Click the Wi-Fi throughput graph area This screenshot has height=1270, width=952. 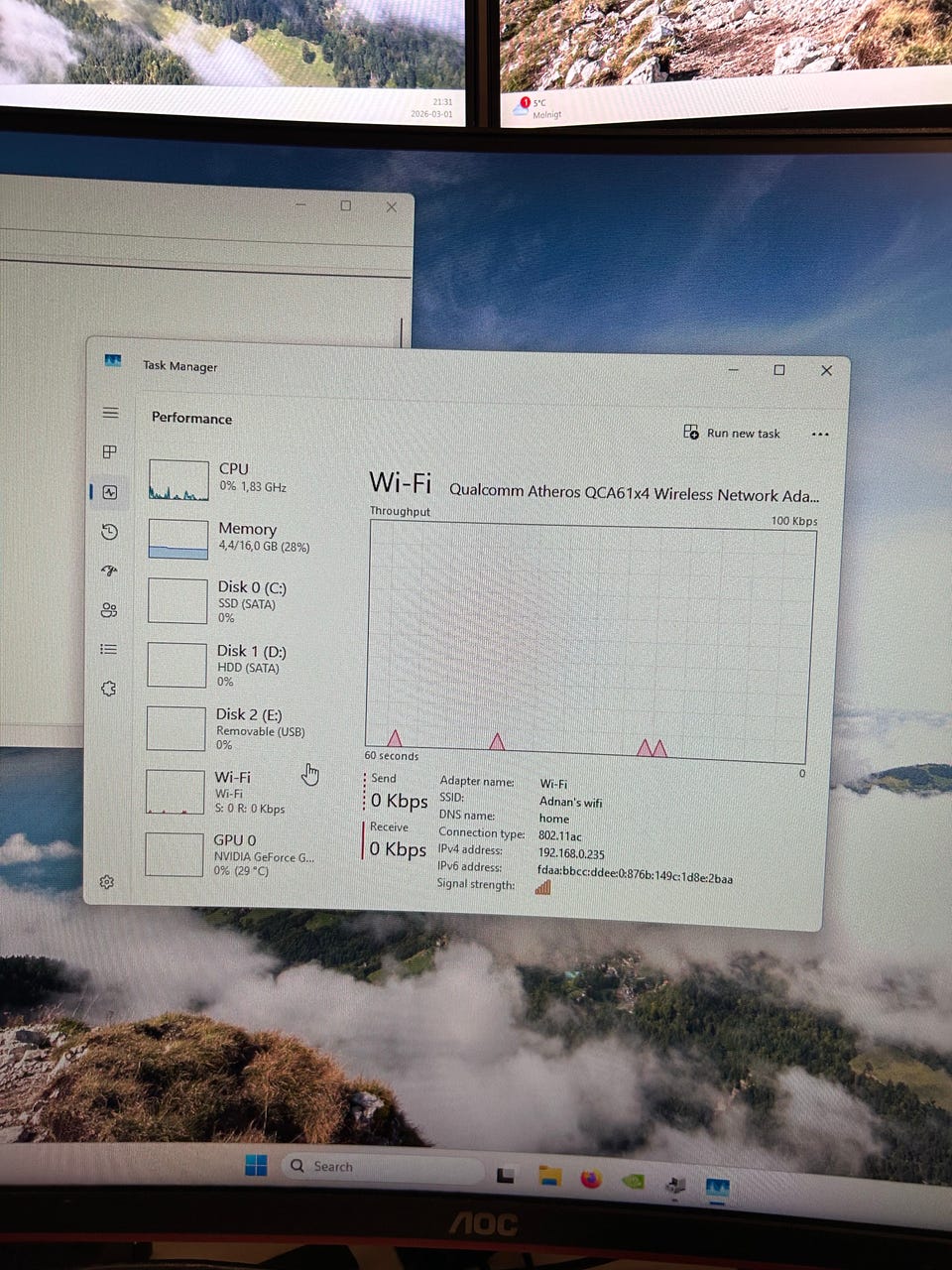[590, 642]
